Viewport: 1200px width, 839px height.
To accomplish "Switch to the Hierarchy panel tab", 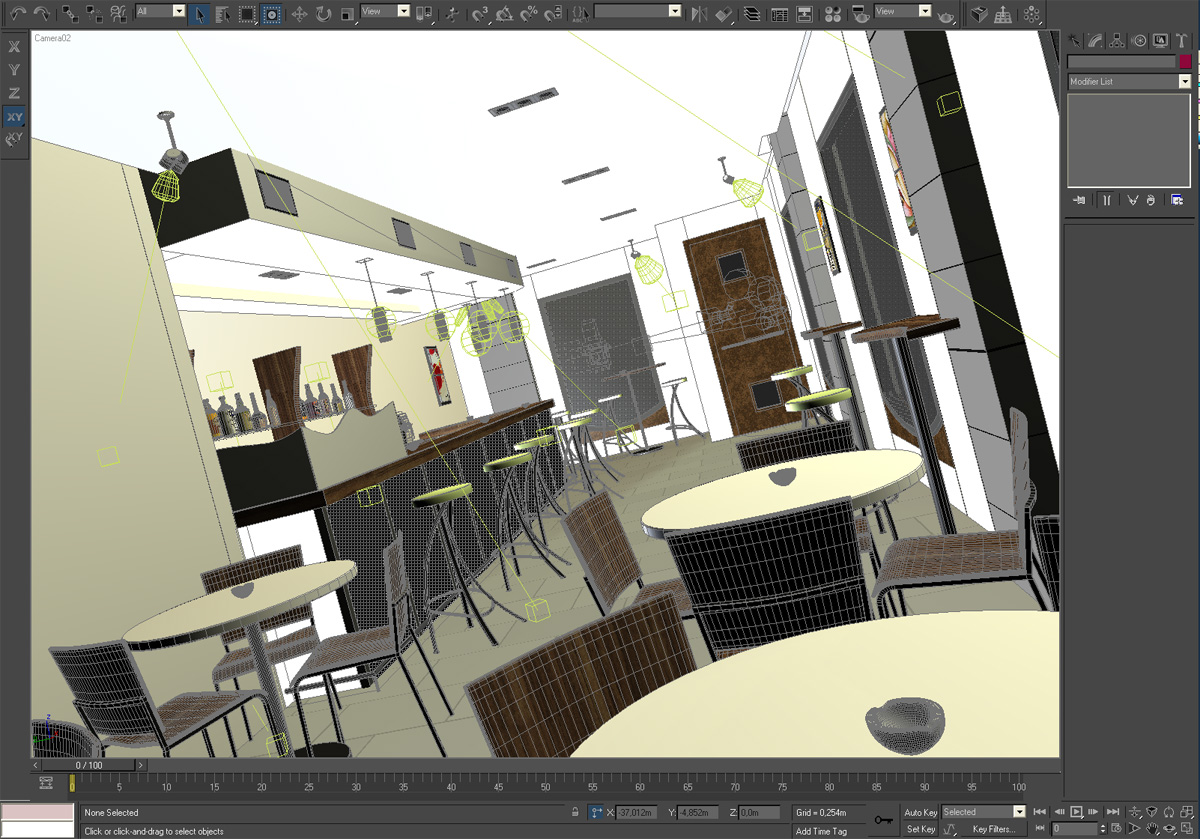I will [1117, 41].
